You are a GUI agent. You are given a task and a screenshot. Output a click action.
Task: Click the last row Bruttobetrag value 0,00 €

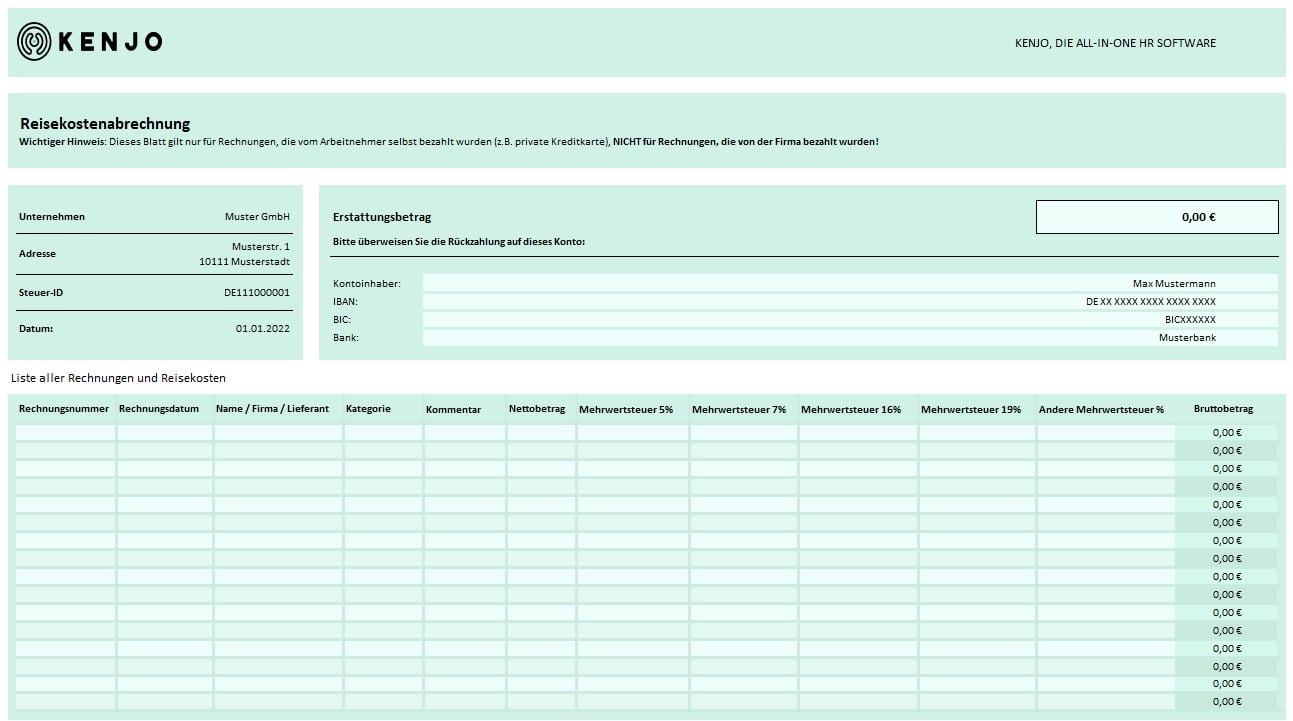click(x=1227, y=702)
